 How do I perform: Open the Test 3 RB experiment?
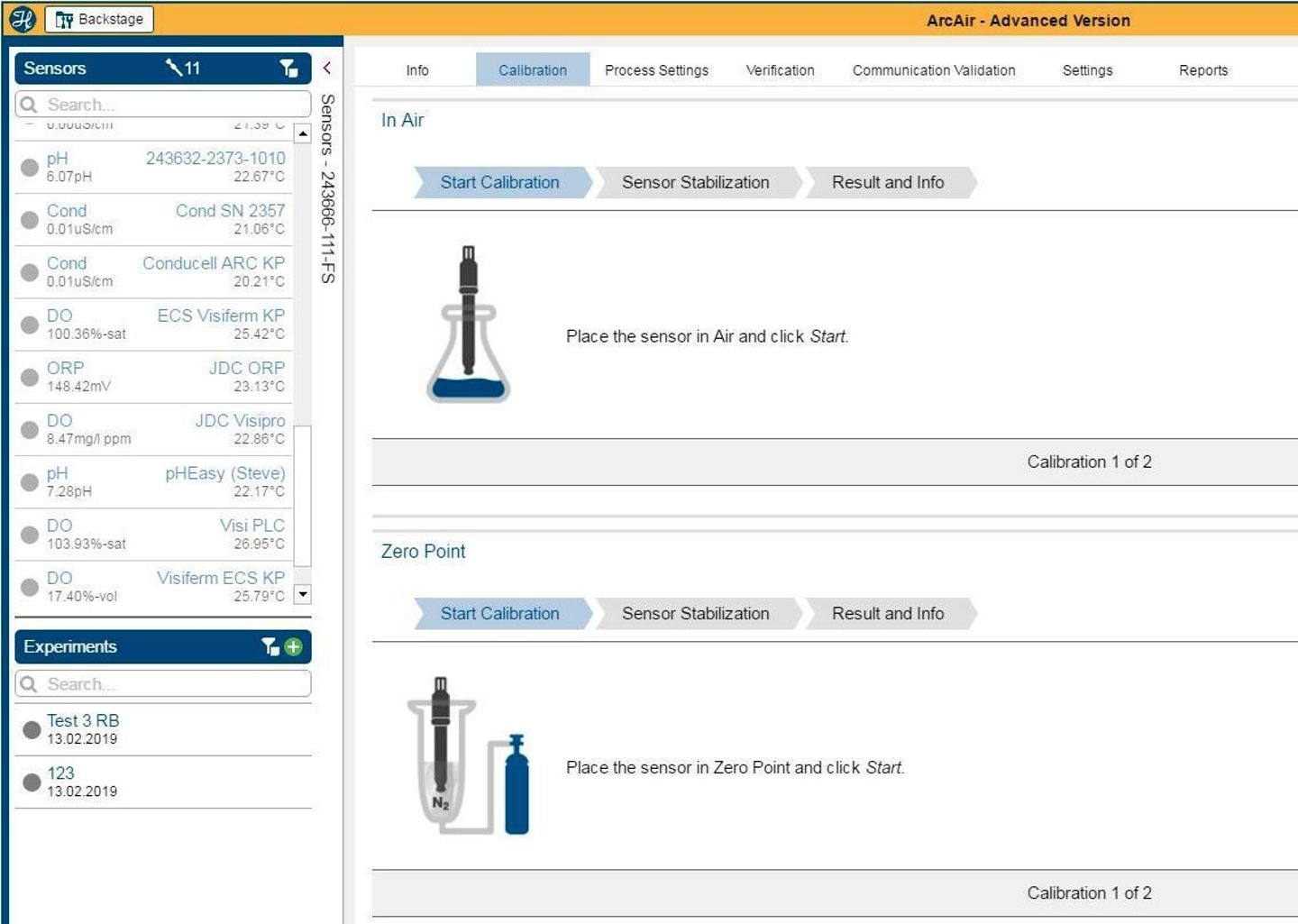tap(163, 729)
